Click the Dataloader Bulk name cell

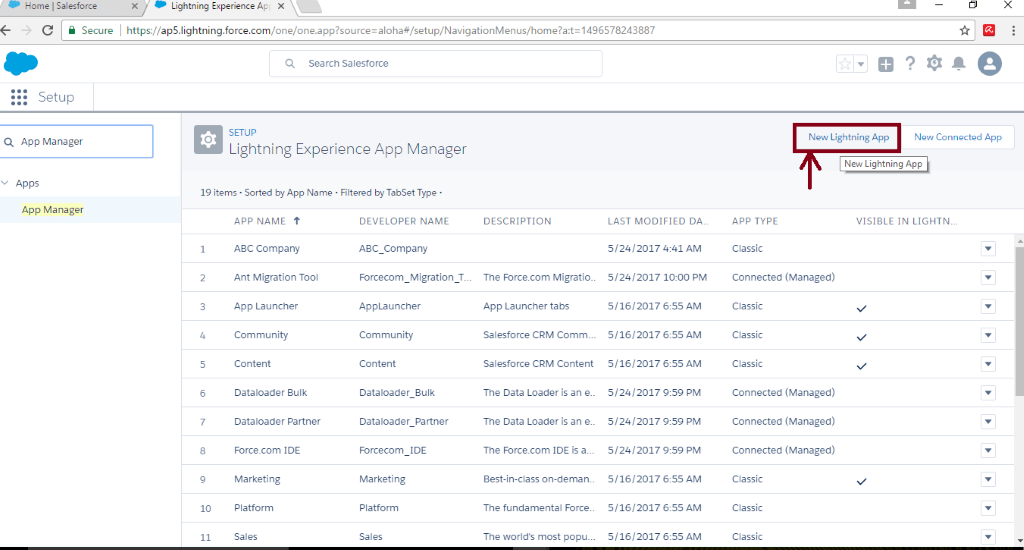point(270,393)
